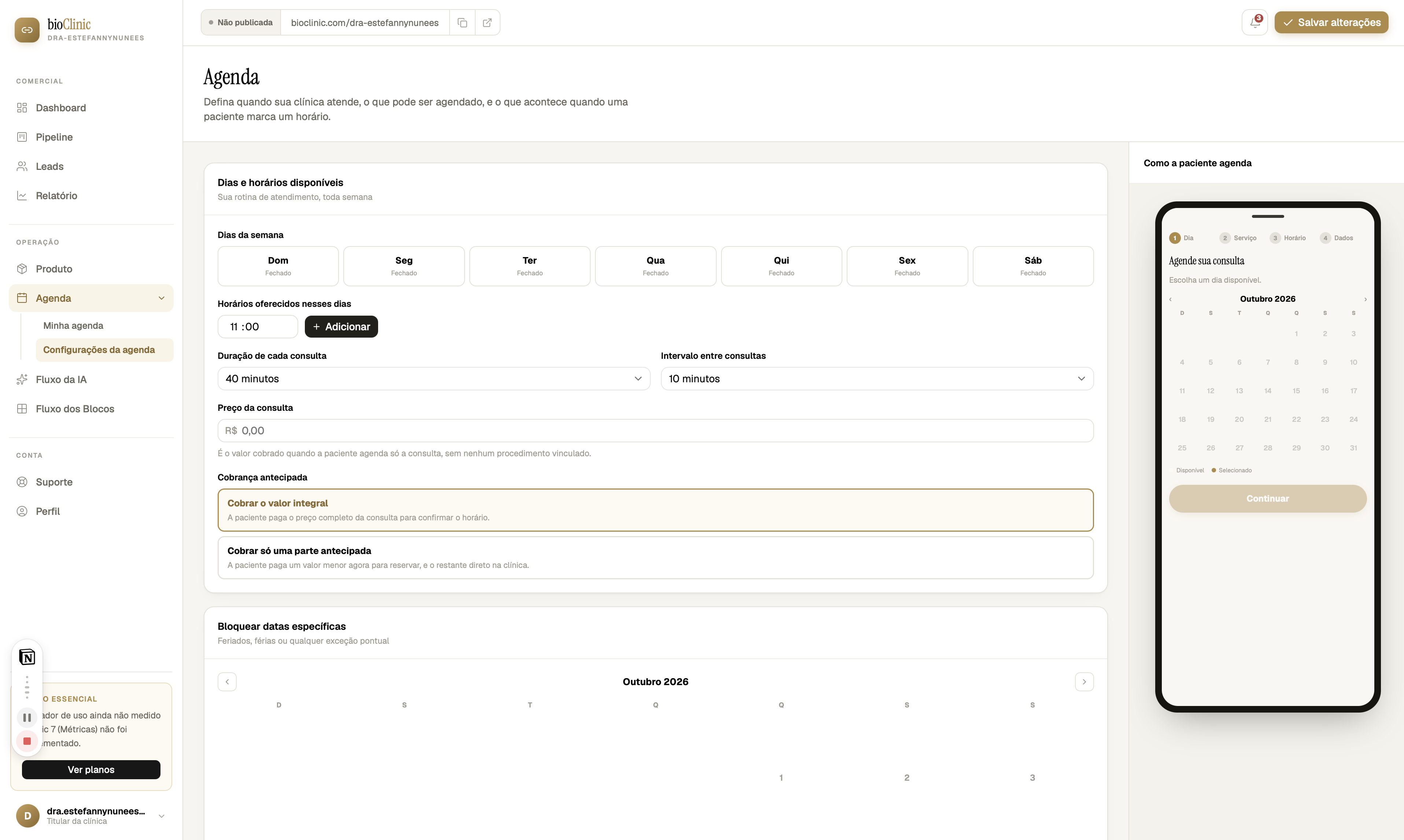Click the Notion recorder icon

[x=27, y=657]
